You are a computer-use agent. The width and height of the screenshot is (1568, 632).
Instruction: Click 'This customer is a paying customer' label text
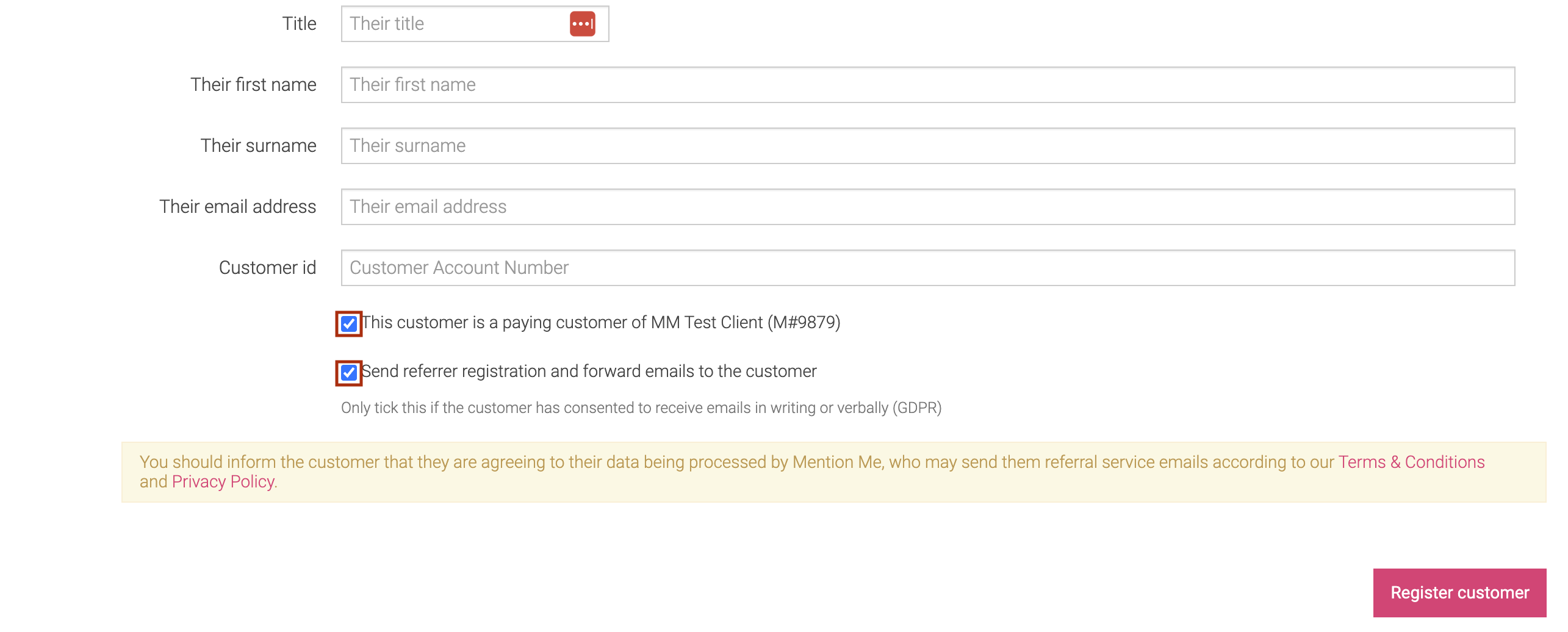coord(602,322)
